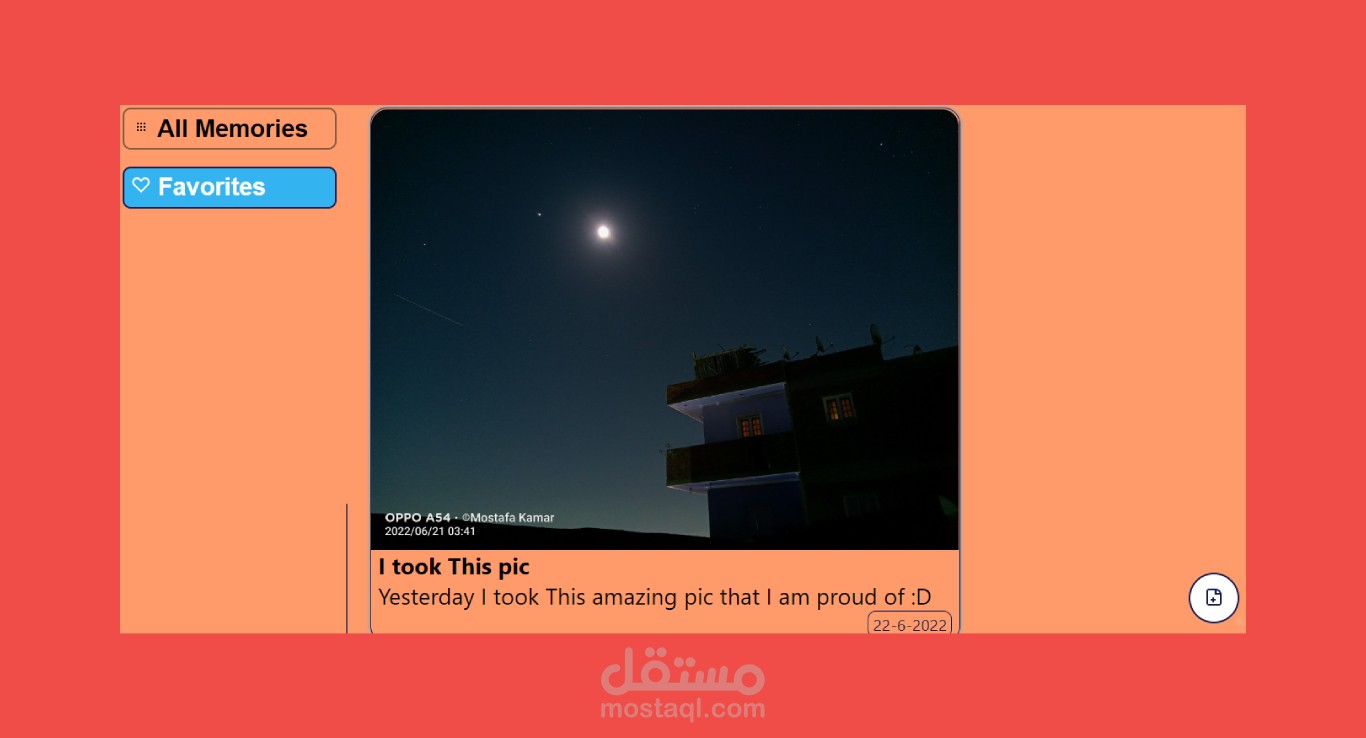Screen dimensions: 1366x738
Task: Open the night sky memory photo
Action: click(x=665, y=329)
